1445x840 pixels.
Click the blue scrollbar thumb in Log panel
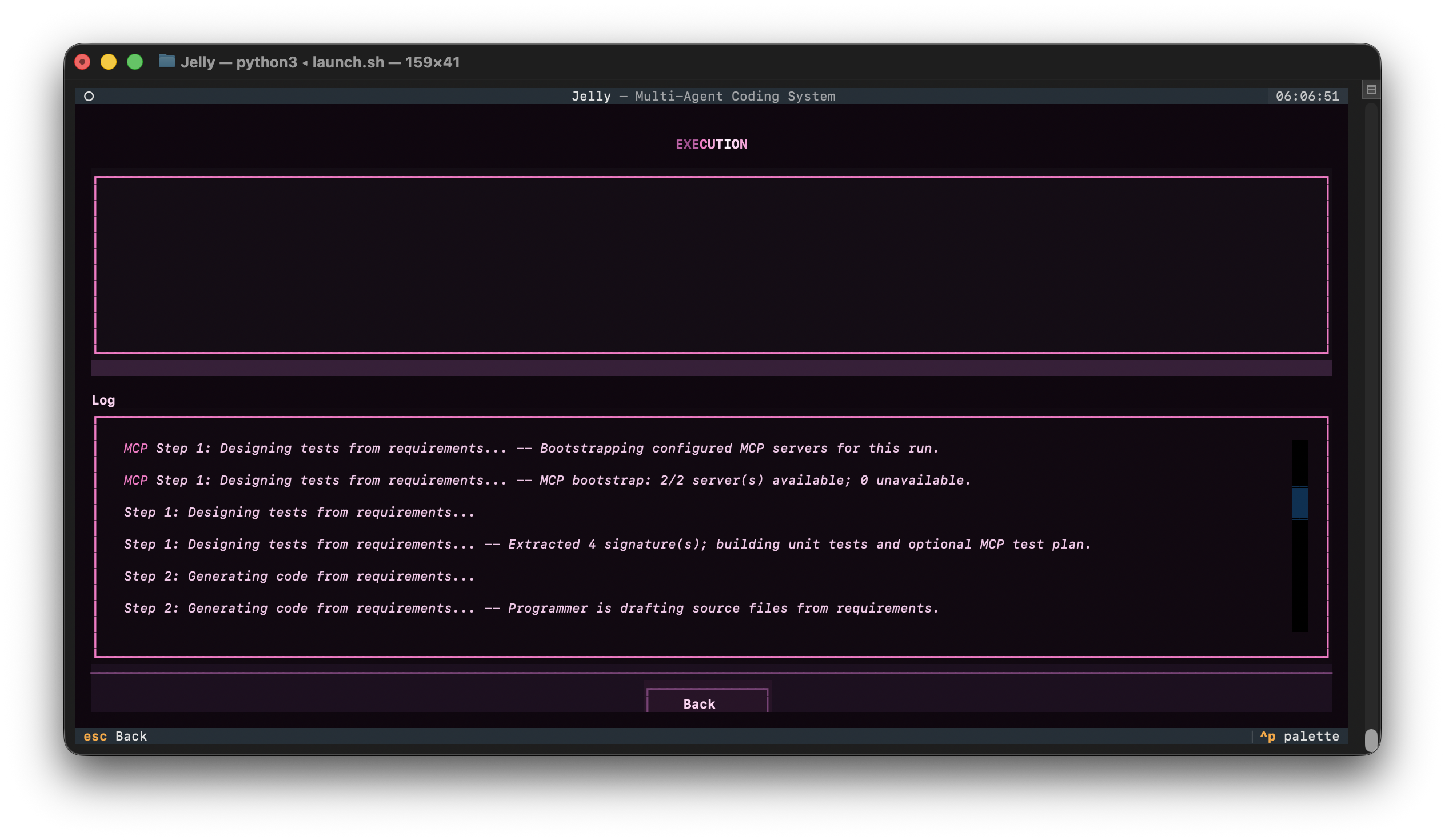tap(1299, 502)
